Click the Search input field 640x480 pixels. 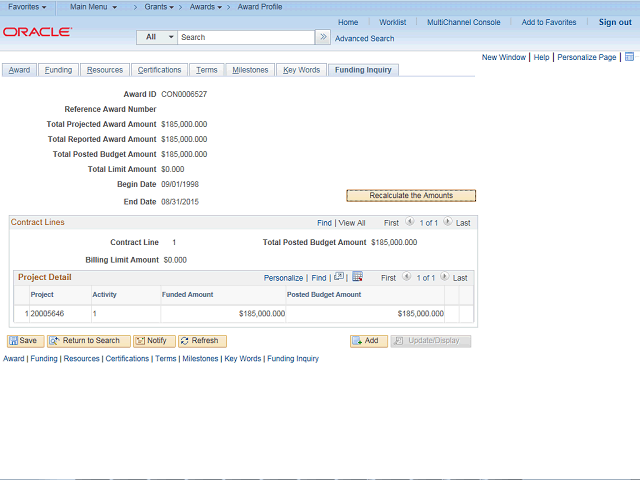coord(246,37)
